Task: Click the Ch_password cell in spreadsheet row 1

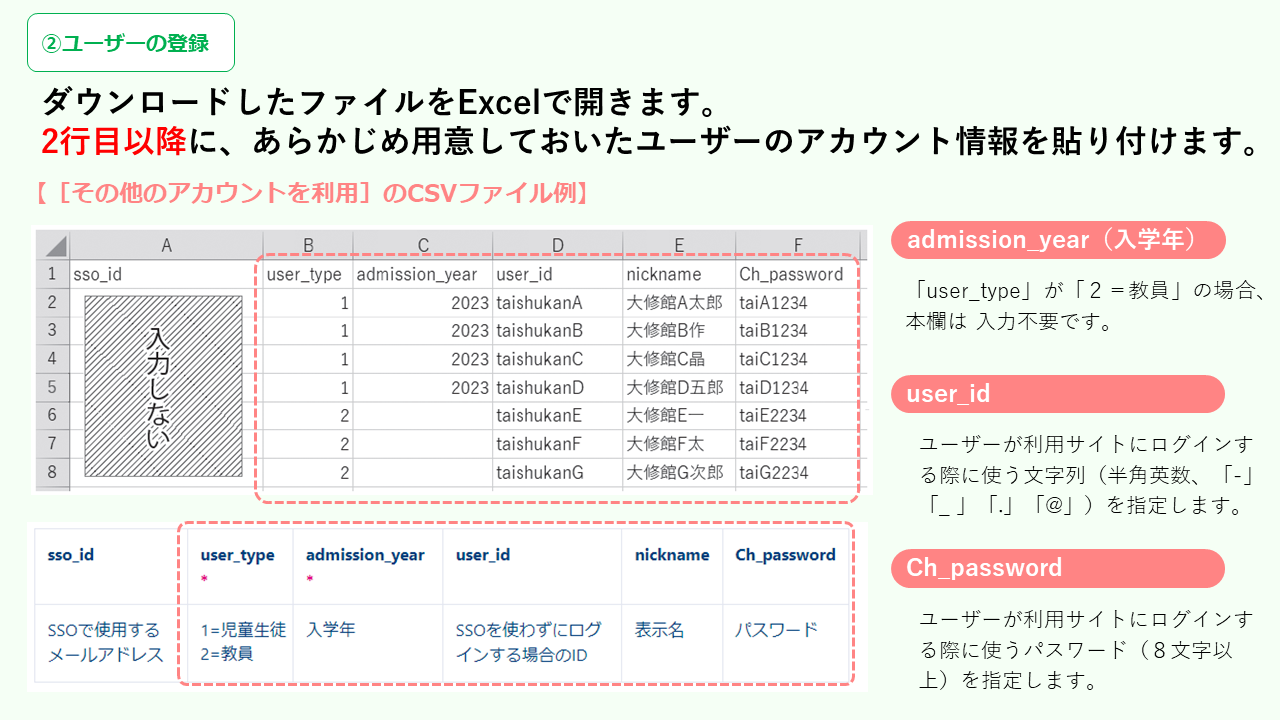Action: coord(797,274)
